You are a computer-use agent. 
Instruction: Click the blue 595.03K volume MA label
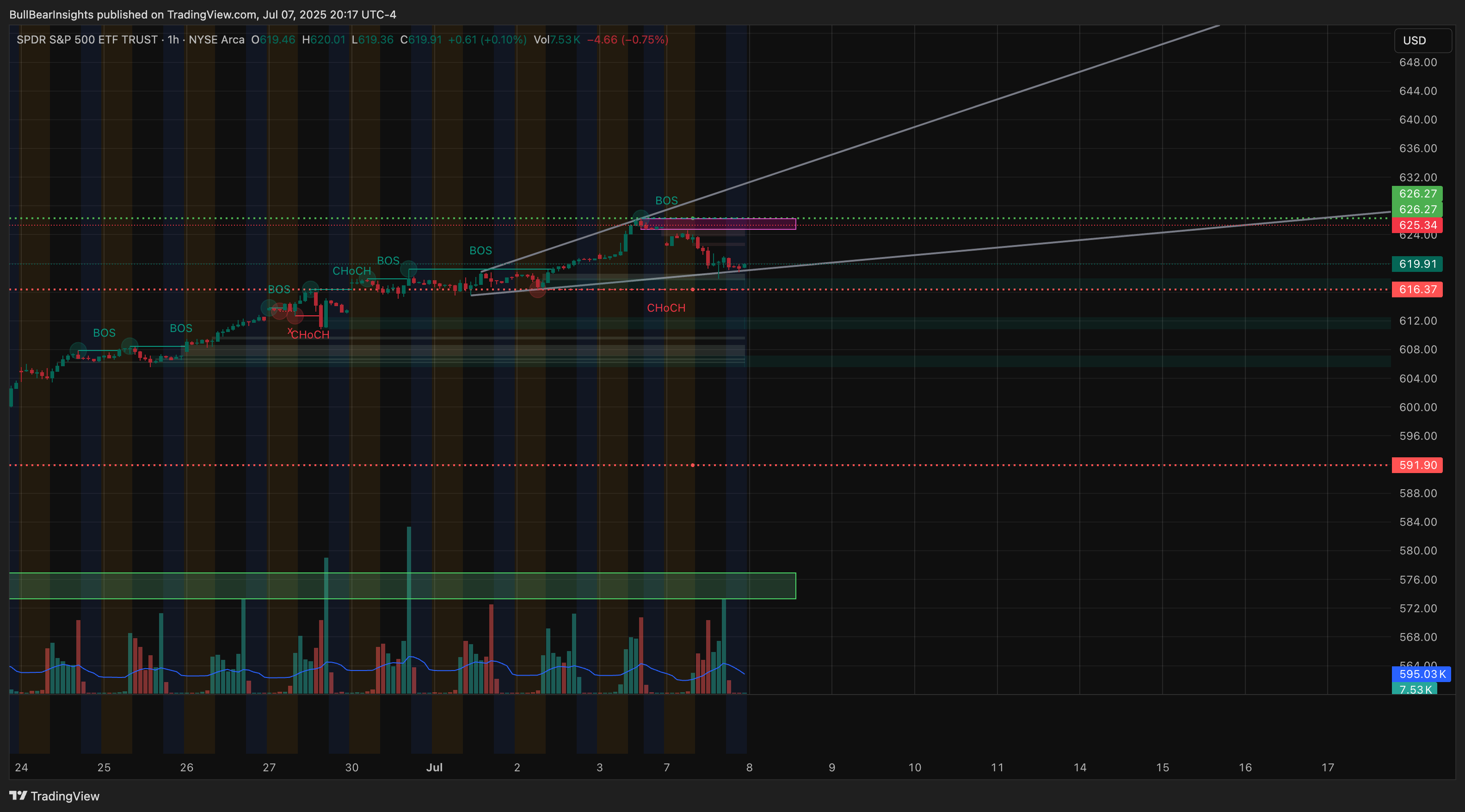[1421, 674]
